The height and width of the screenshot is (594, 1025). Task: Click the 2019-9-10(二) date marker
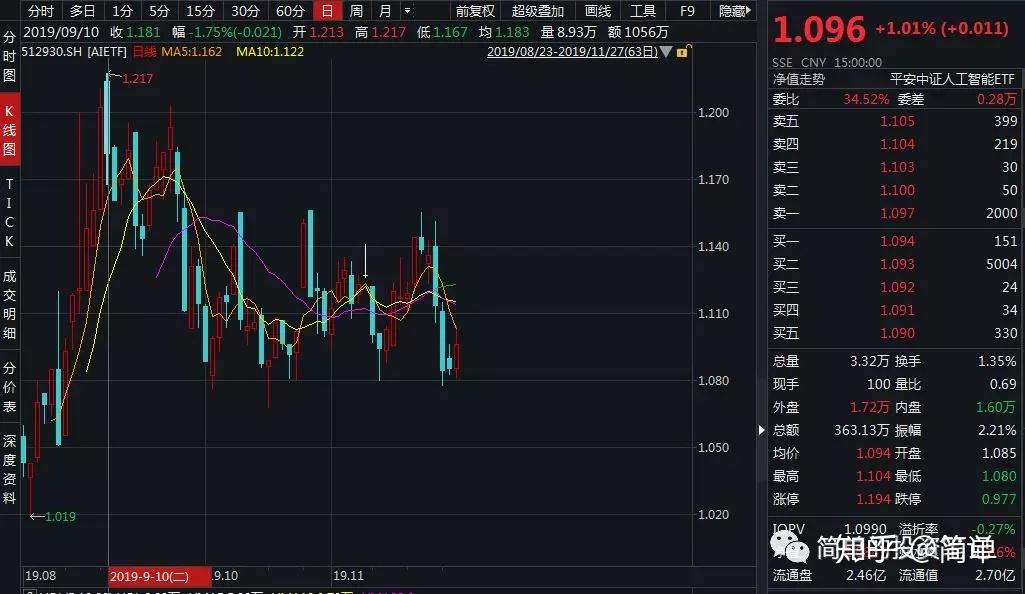[160, 576]
